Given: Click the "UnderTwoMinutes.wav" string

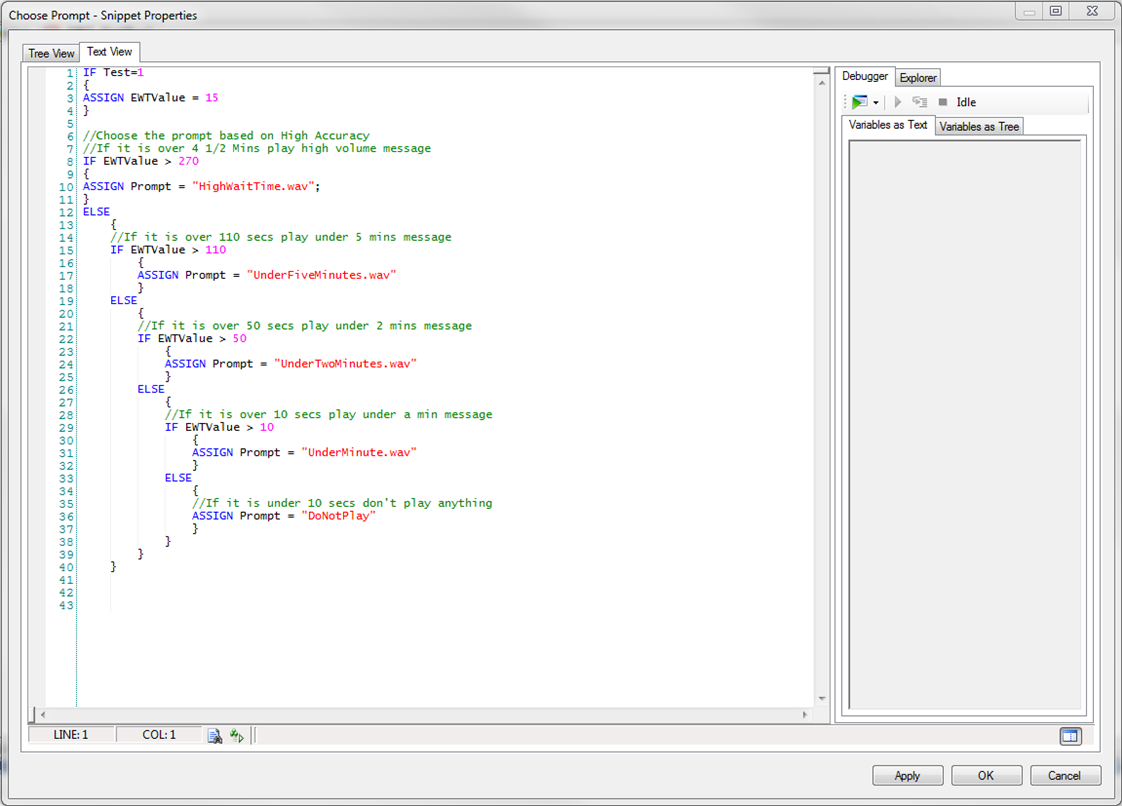Looking at the screenshot, I should tap(346, 364).
